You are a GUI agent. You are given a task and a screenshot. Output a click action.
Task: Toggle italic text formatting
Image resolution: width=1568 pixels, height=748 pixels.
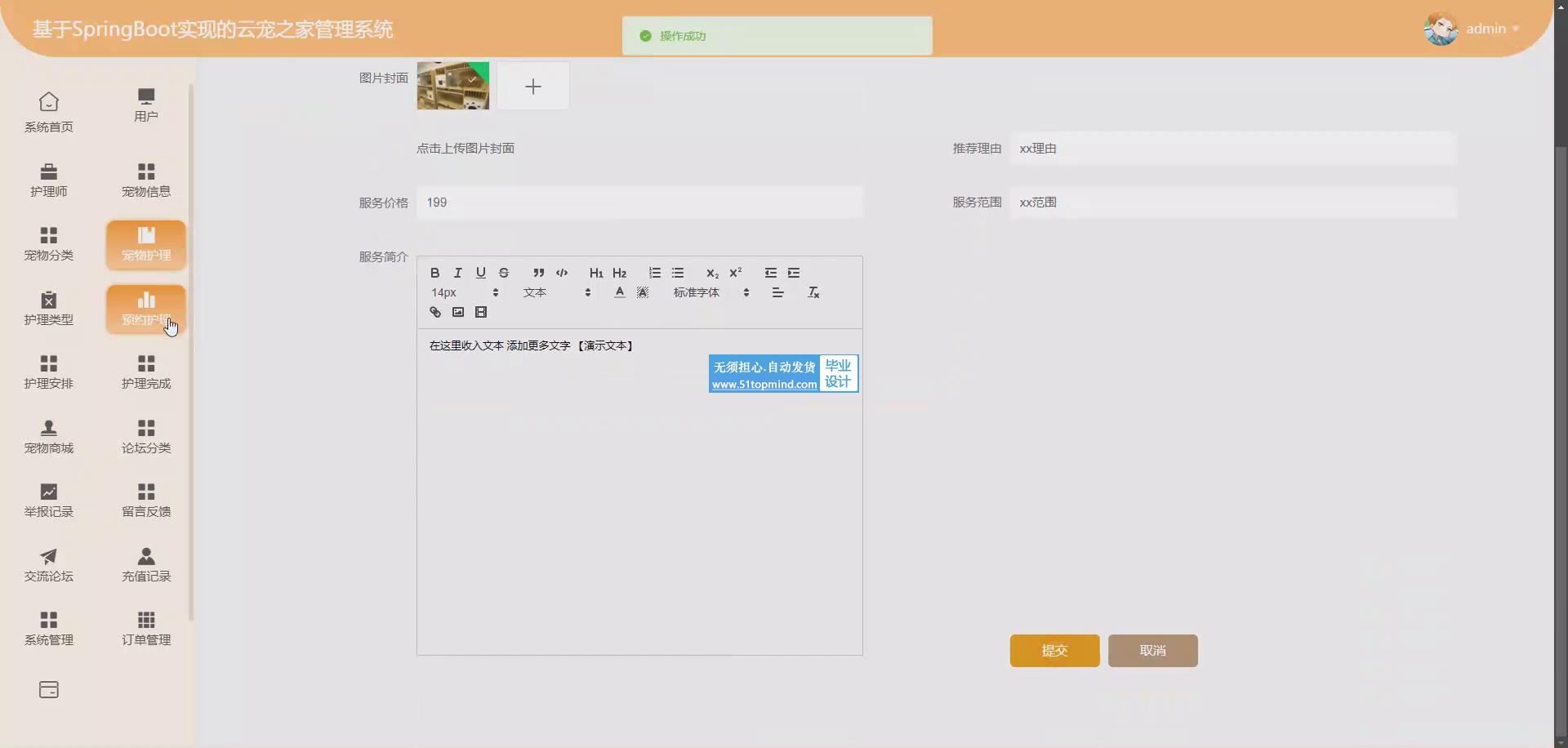(x=458, y=273)
